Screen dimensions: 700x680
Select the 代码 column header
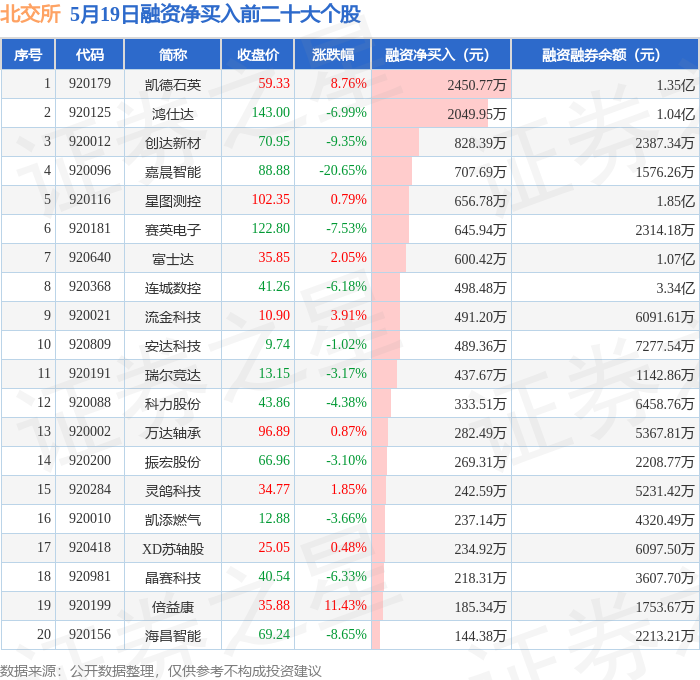click(89, 54)
